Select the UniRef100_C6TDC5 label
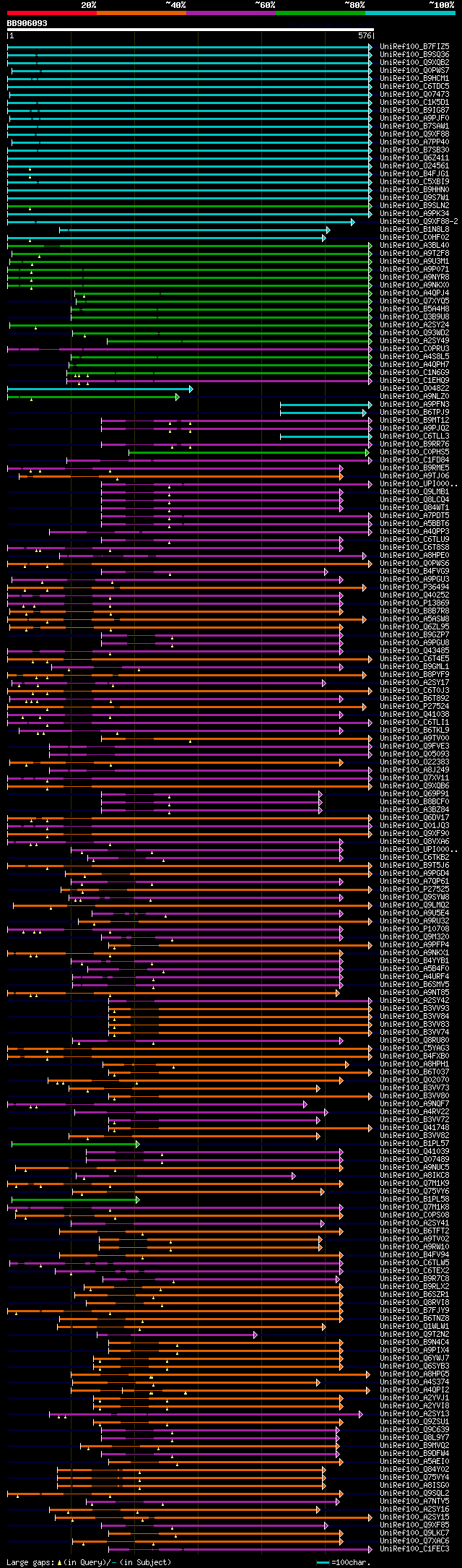This screenshot has height=1568, width=462. (414, 86)
